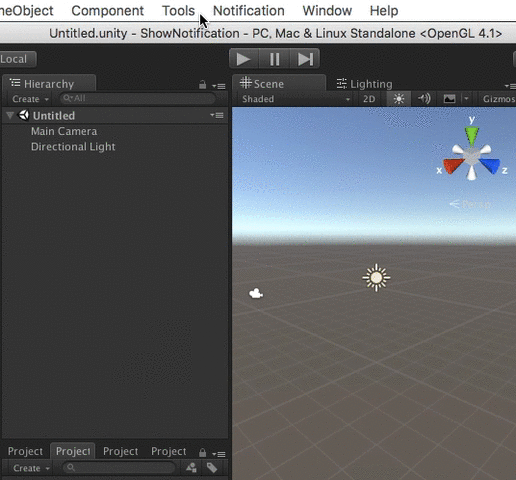Select Directional Light in Hierarchy
516x480 pixels.
(x=73, y=147)
